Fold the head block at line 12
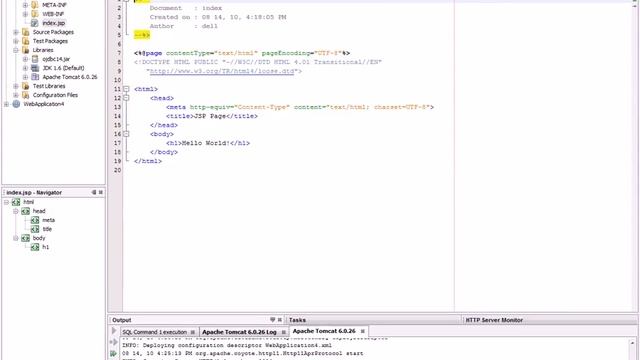 tap(126, 98)
